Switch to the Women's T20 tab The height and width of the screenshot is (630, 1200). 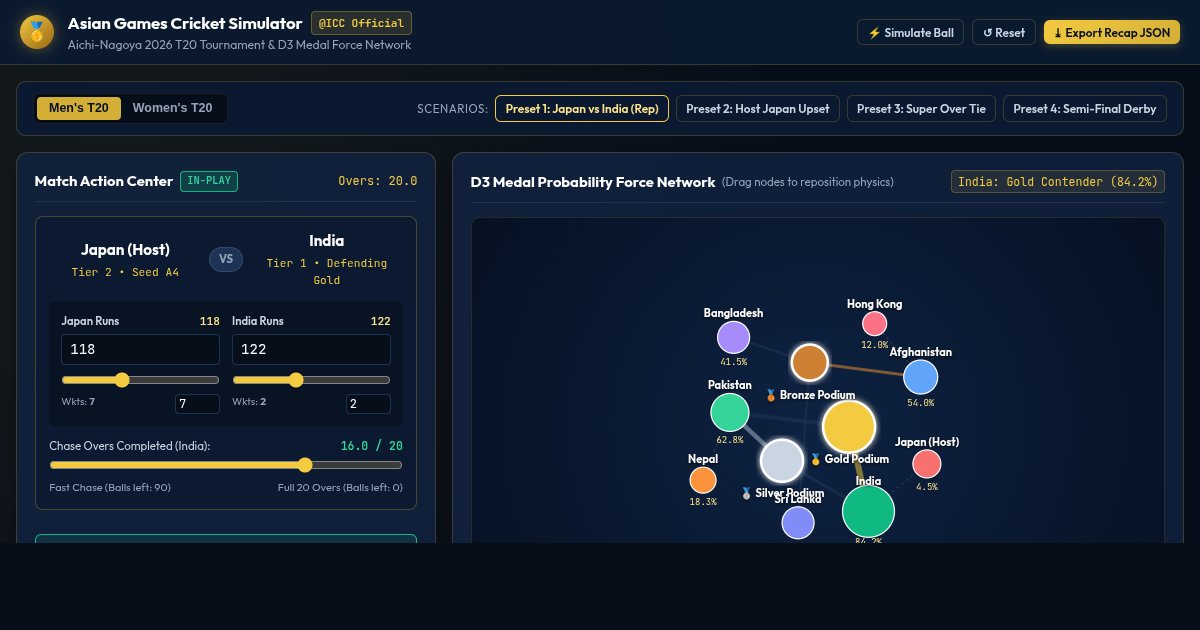click(x=173, y=108)
